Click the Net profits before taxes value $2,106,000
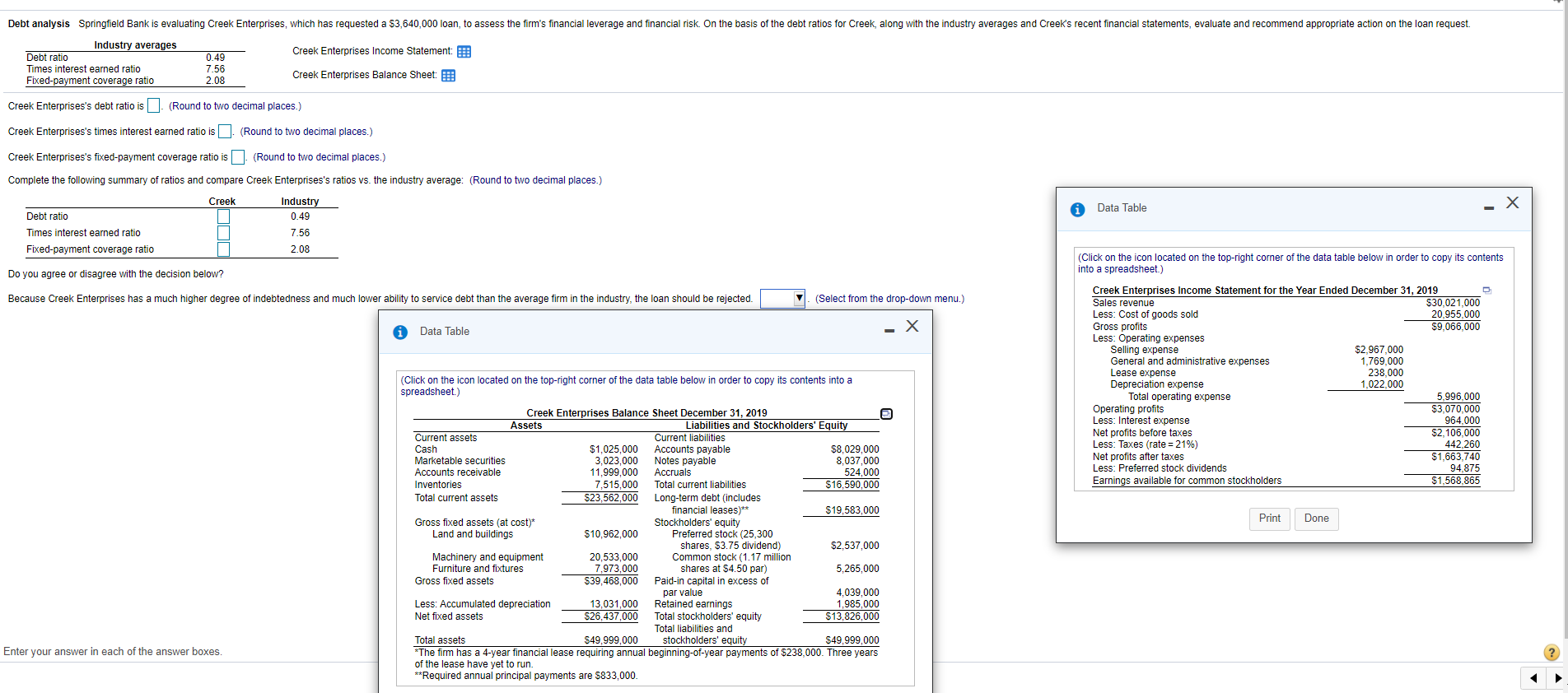1568x693 pixels. point(1455,433)
